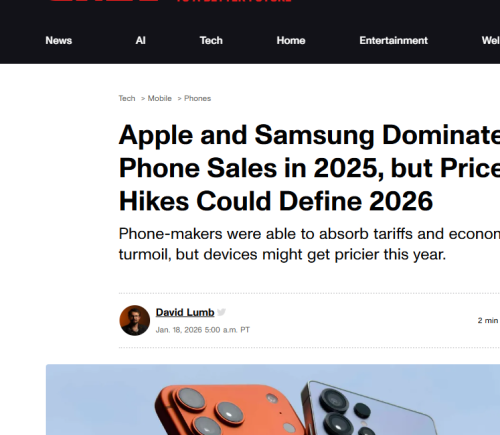Click the article headline about Apple and Samsung

tap(309, 168)
